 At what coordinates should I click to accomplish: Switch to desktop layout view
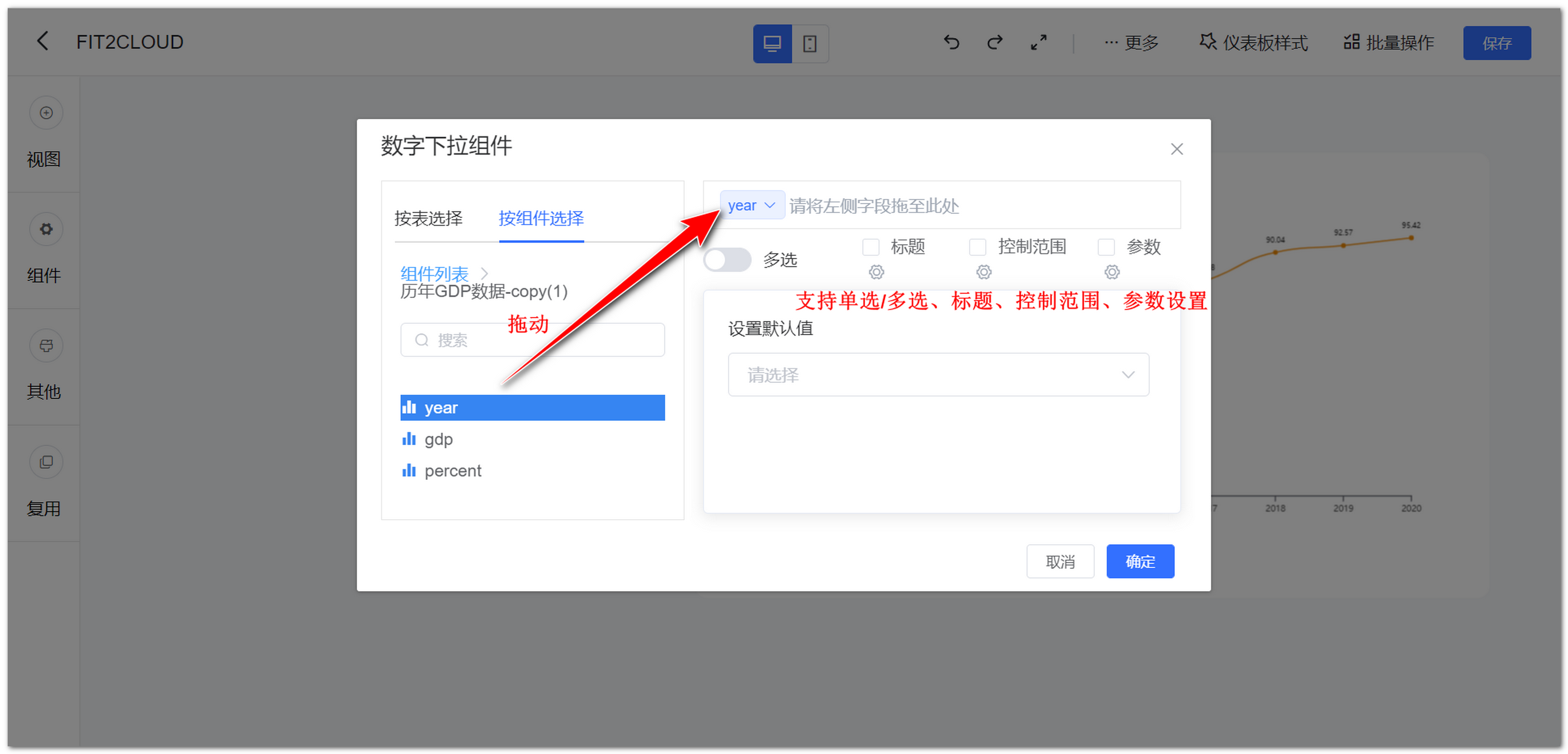tap(772, 43)
